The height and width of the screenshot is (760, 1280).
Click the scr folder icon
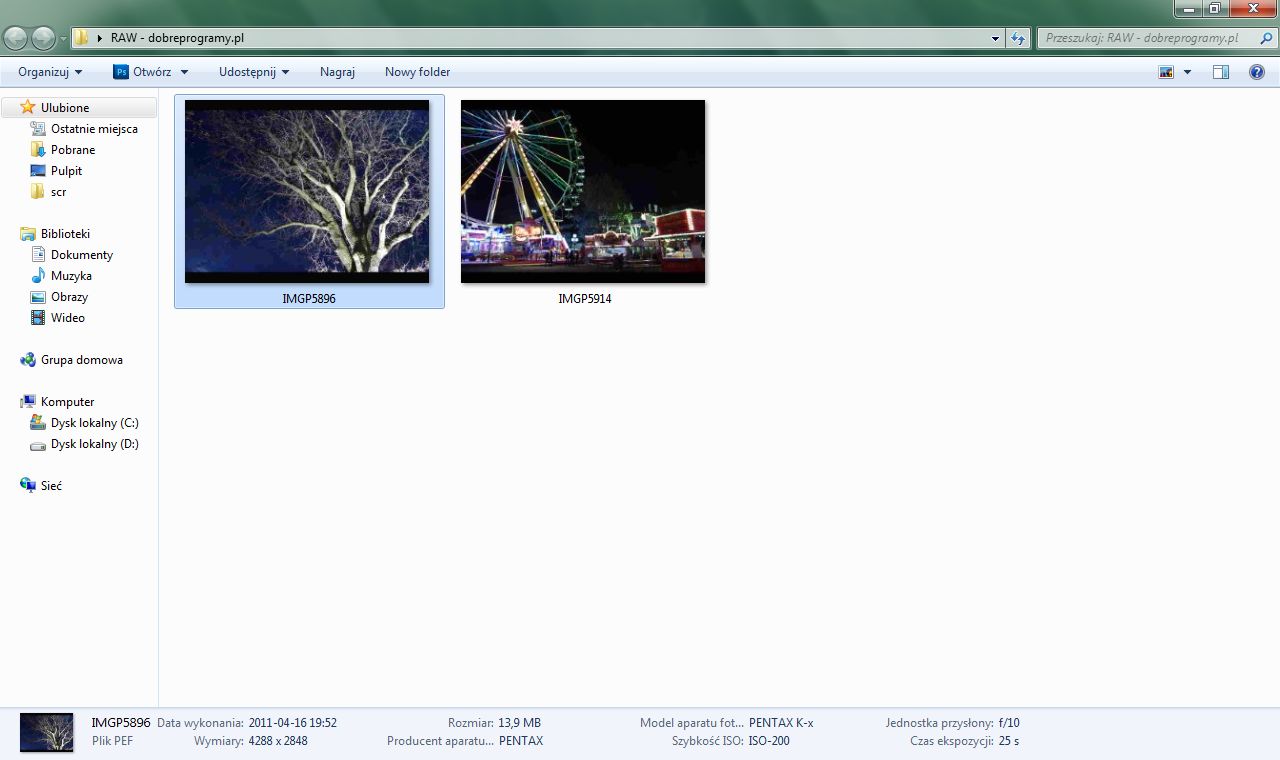[x=38, y=191]
